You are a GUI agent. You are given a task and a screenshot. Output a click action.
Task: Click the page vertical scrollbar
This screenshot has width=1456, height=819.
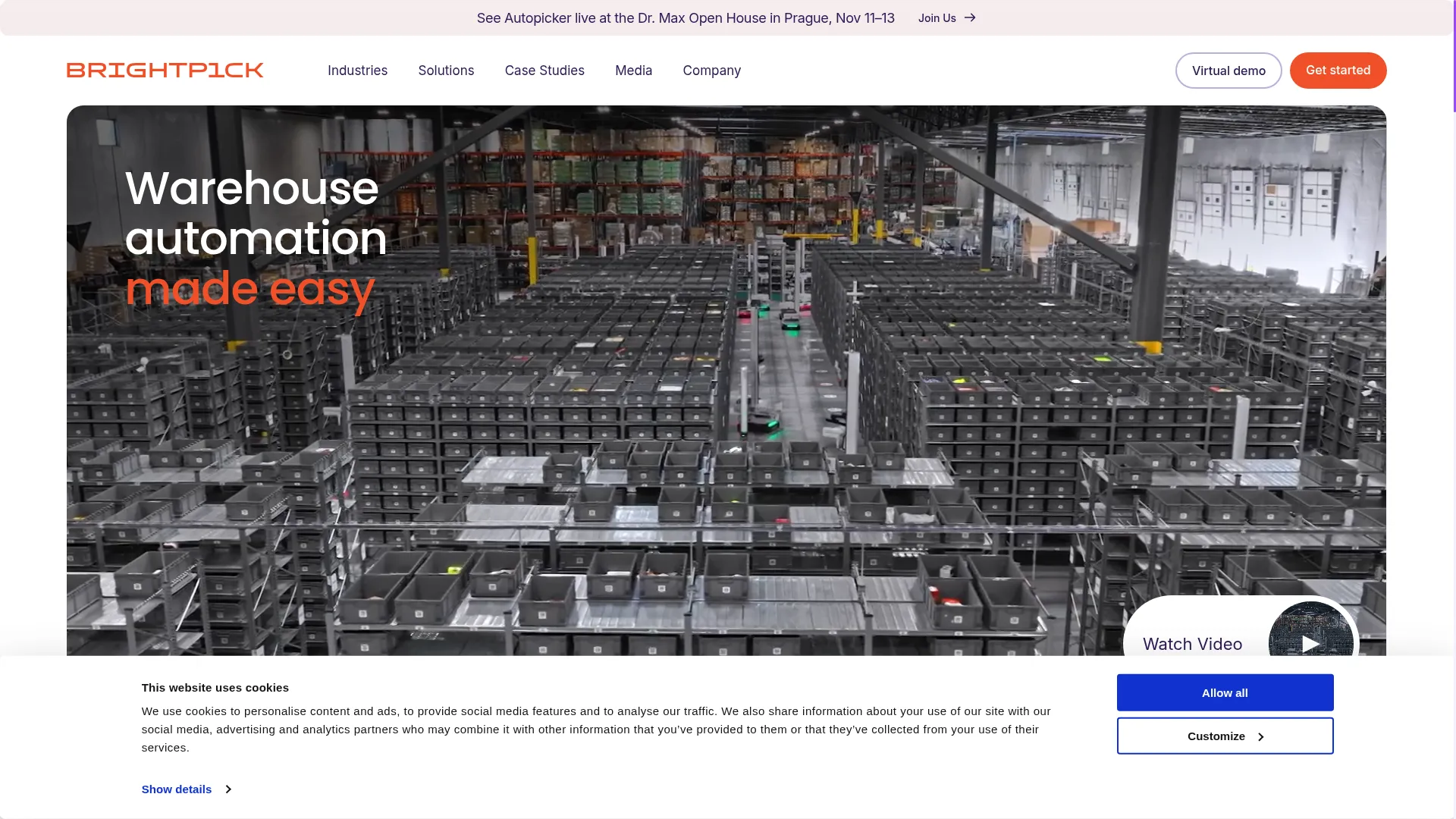click(x=1453, y=56)
